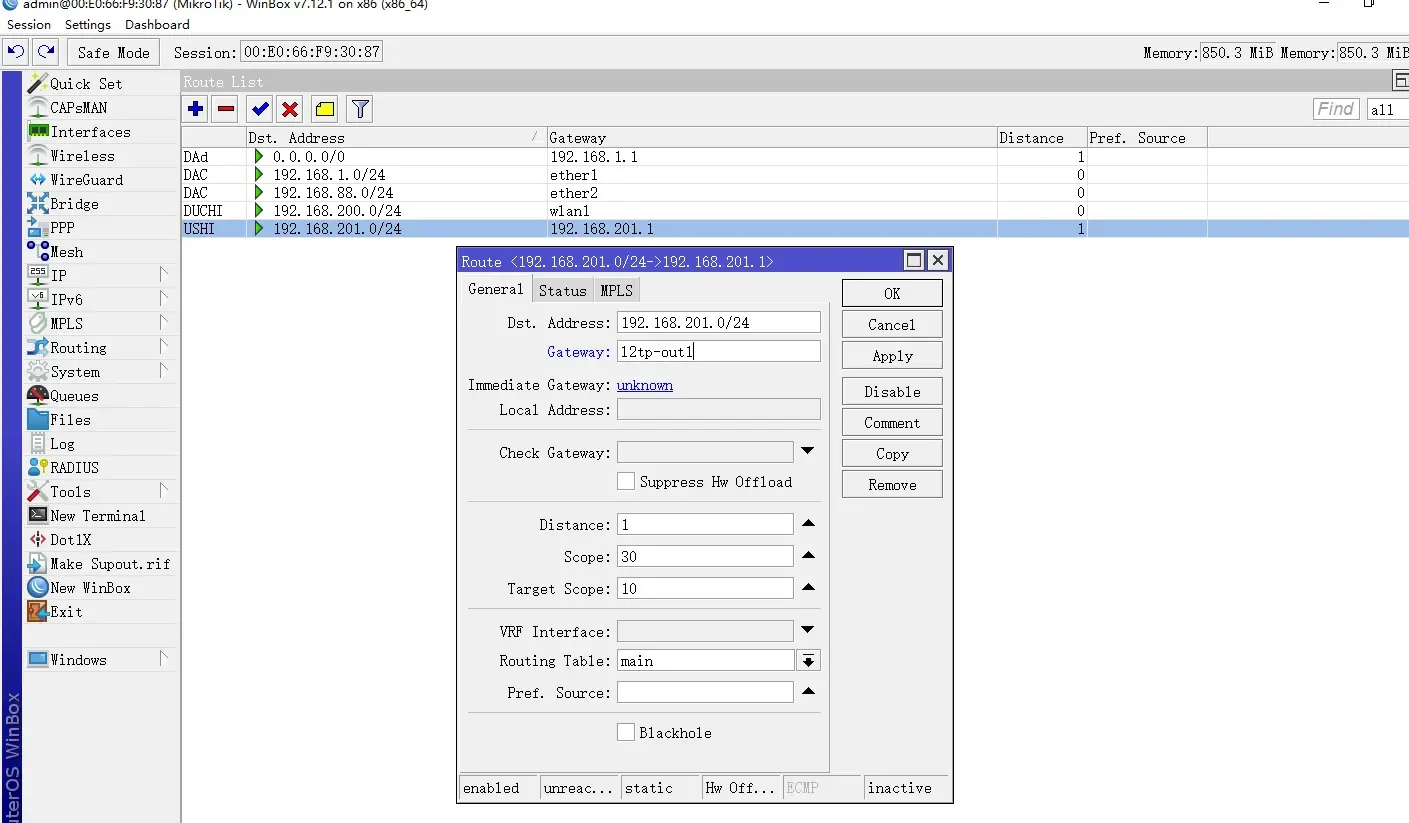Toggle Suppress Hw Offload checkbox
This screenshot has width=1409, height=823.
pyautogui.click(x=626, y=481)
